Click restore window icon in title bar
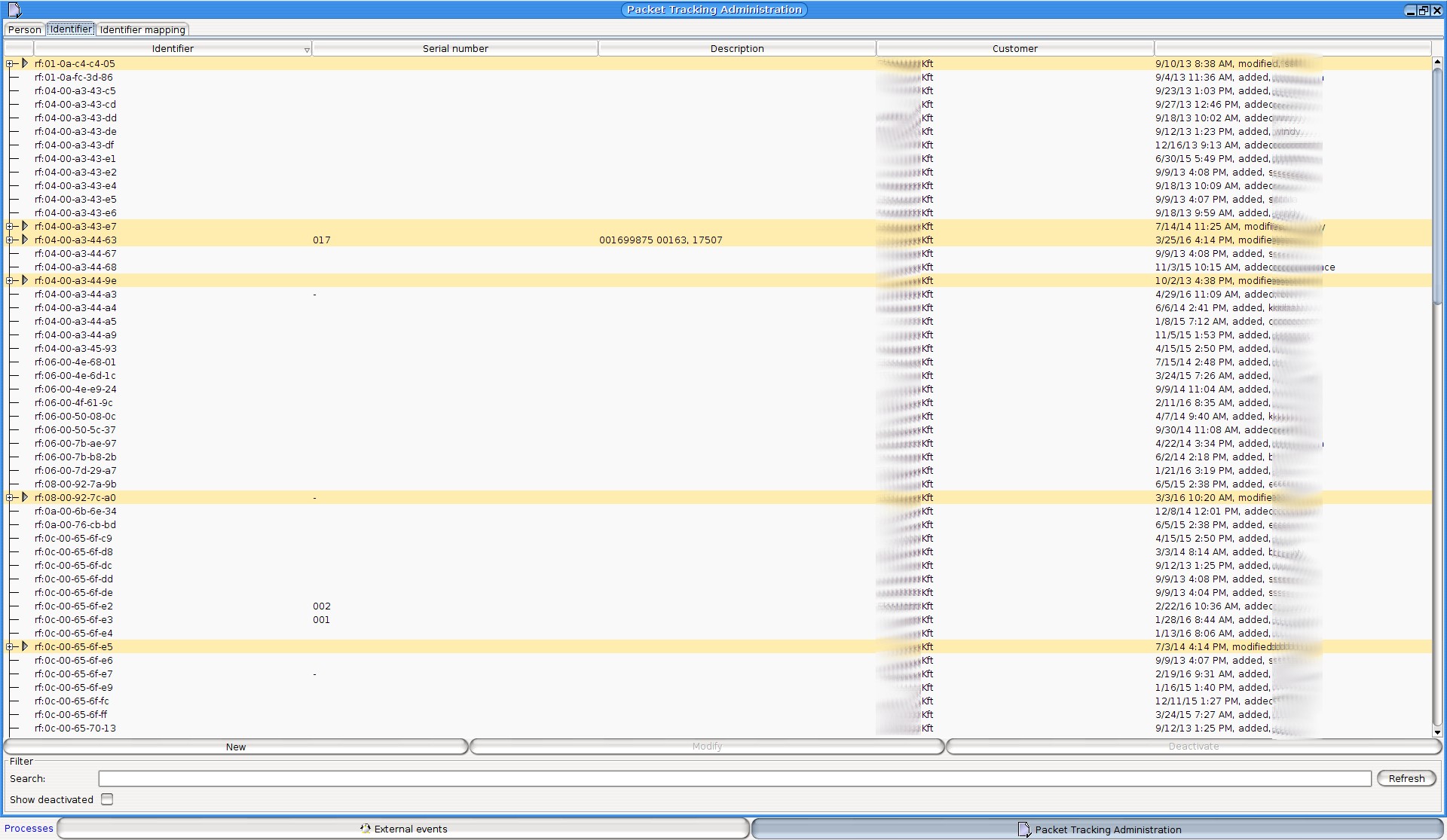 [x=1423, y=10]
